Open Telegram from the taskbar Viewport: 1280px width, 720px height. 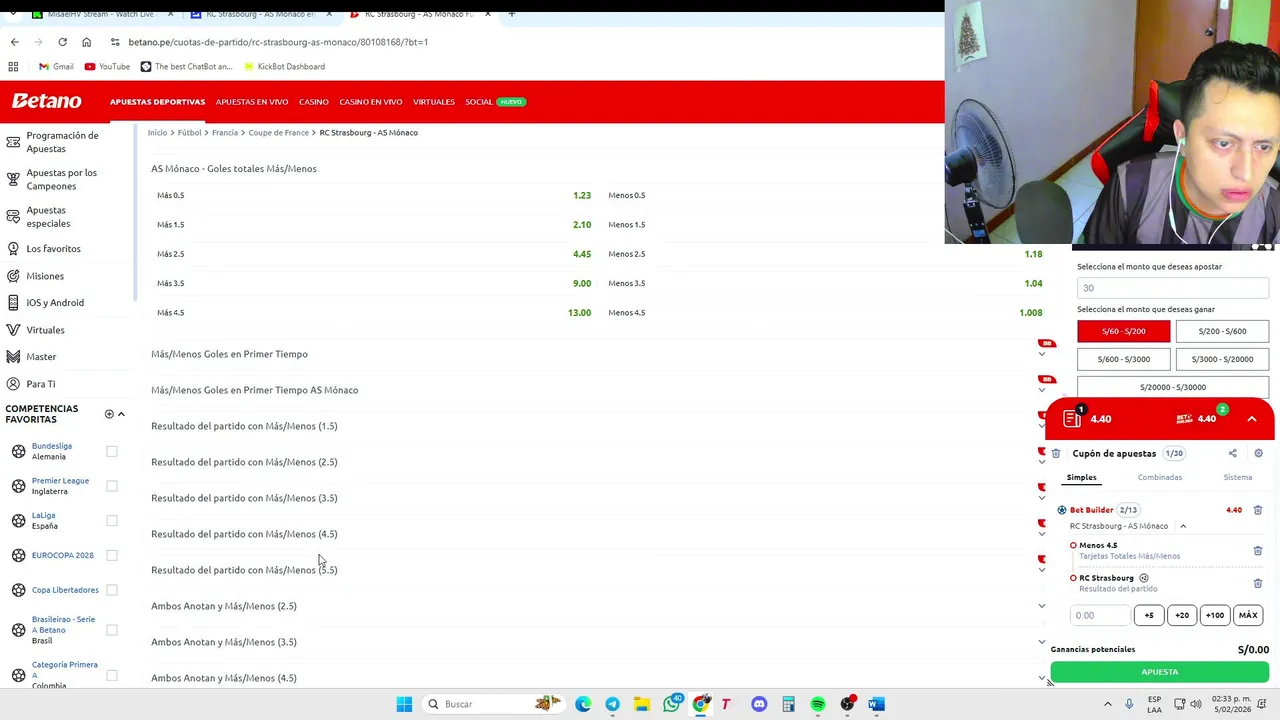pos(612,704)
